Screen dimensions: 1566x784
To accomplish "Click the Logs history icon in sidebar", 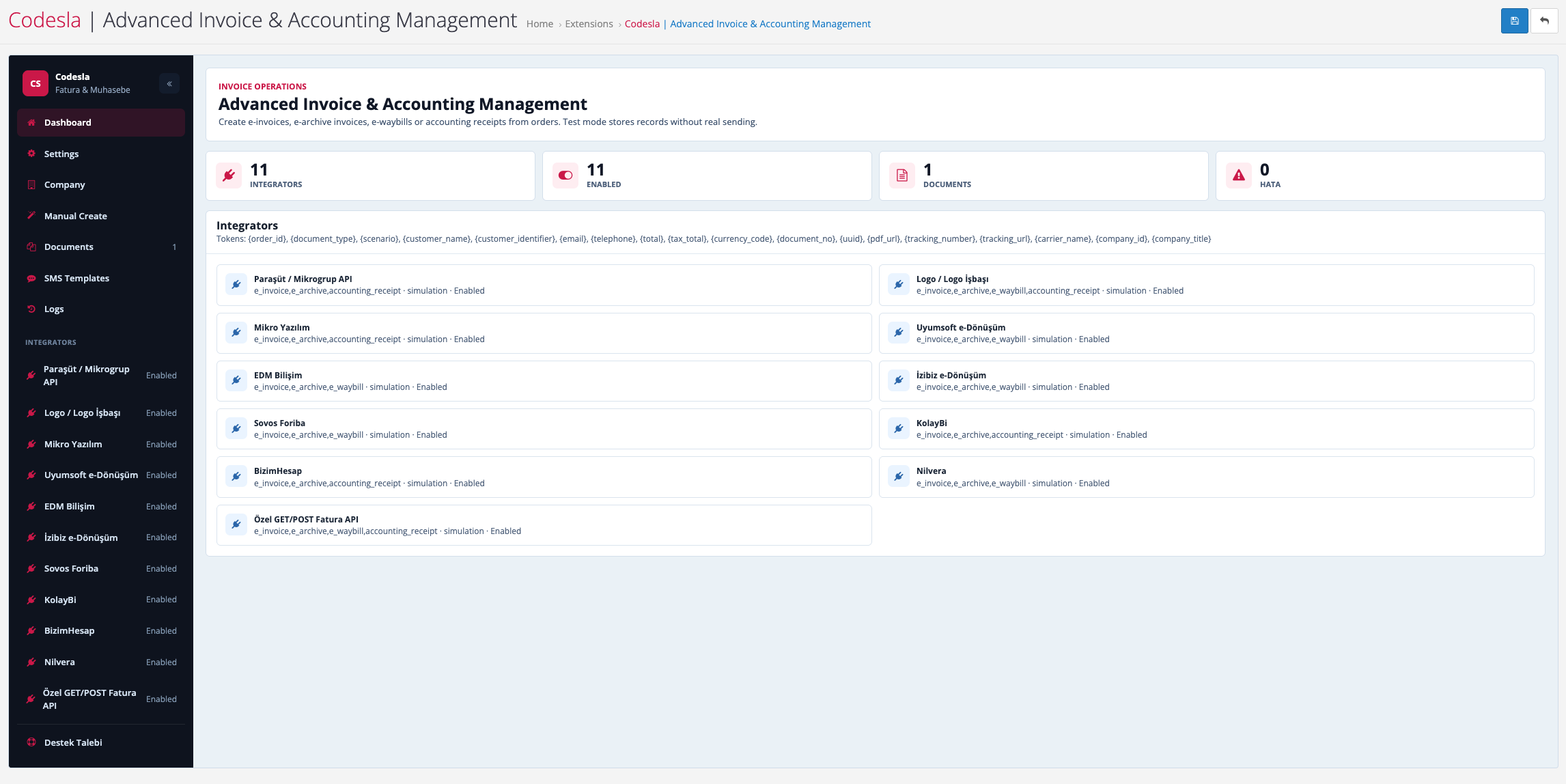I will point(31,309).
